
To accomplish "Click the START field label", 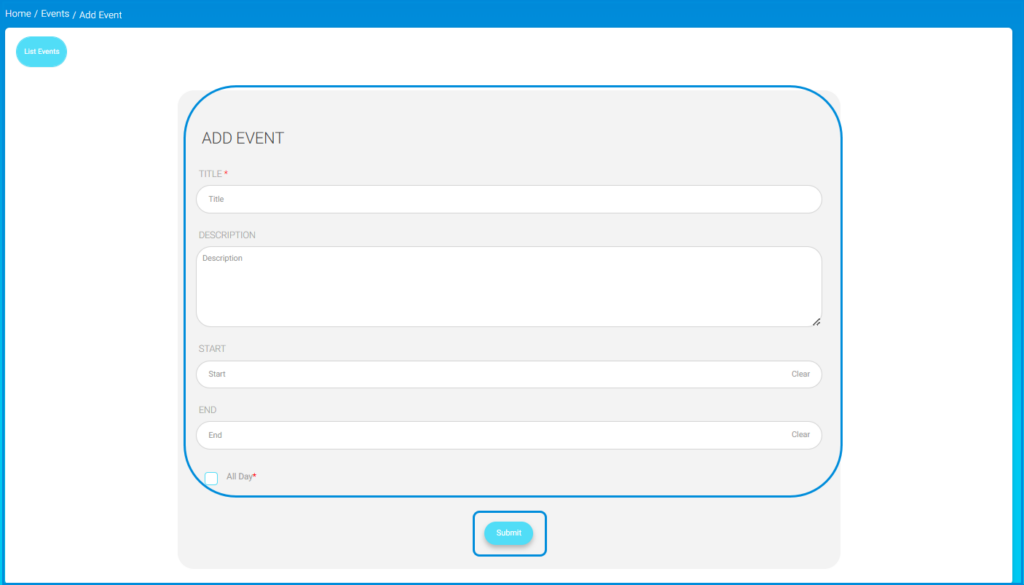I will [212, 349].
